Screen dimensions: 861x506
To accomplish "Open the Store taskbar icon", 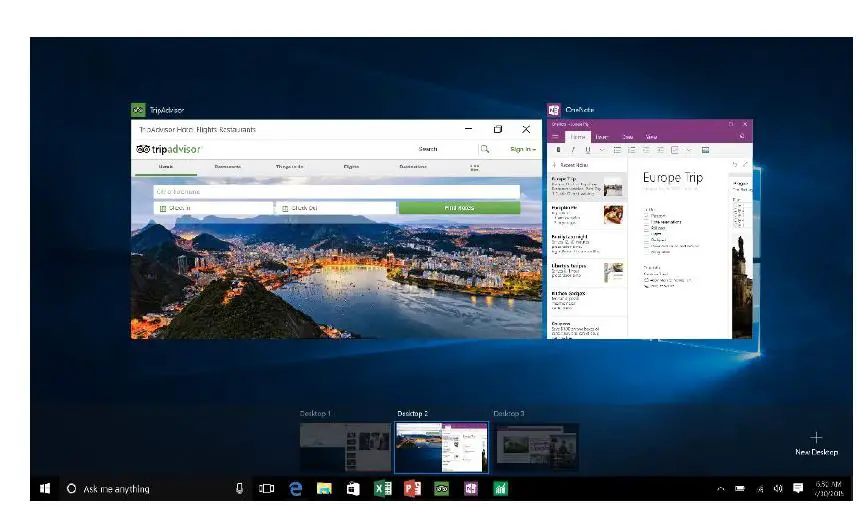I will pos(353,488).
